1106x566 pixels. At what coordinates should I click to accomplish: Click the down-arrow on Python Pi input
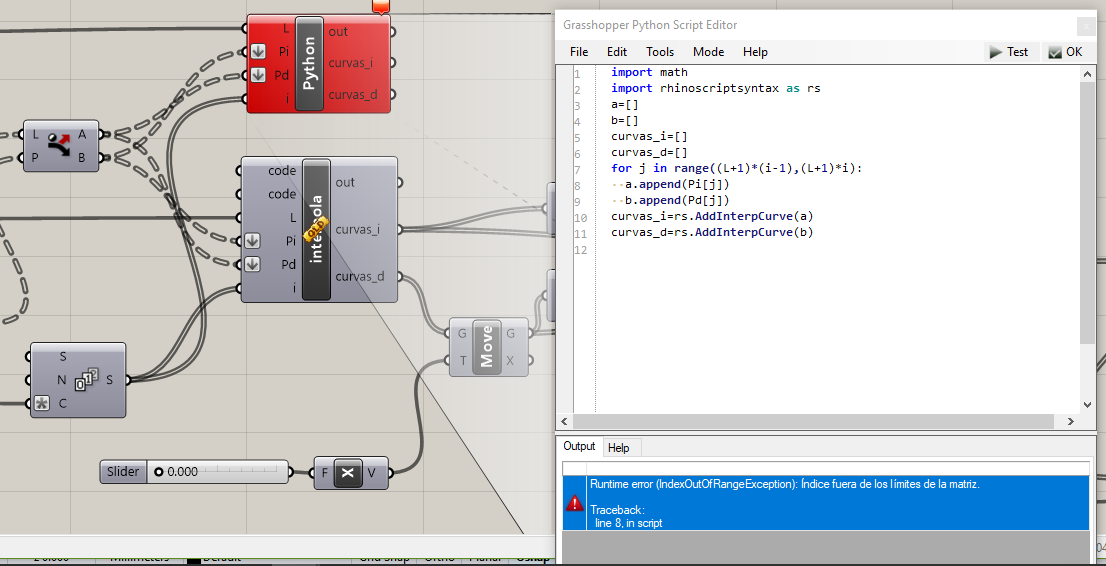pyautogui.click(x=258, y=52)
